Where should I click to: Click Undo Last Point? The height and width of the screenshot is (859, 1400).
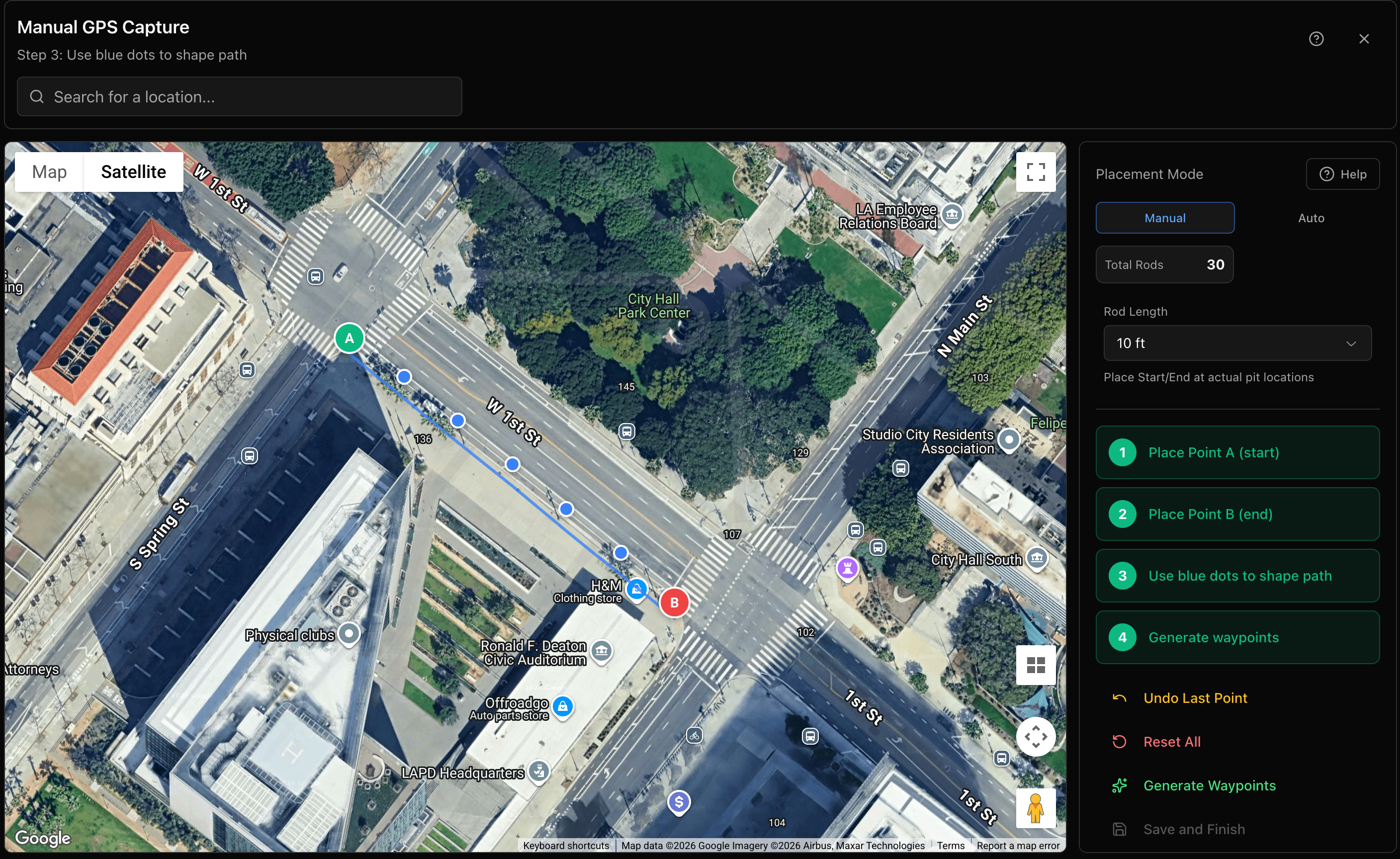pos(1194,697)
